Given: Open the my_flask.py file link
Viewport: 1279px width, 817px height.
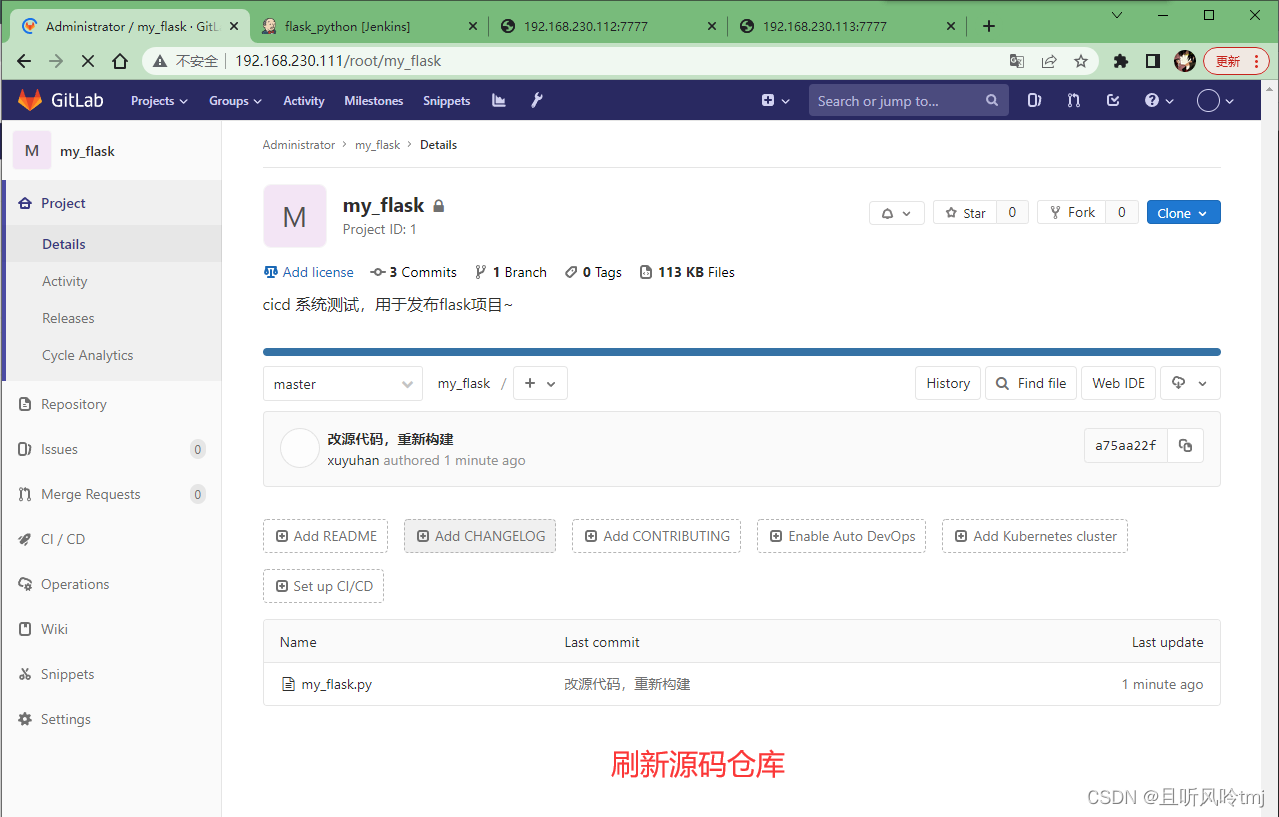Looking at the screenshot, I should pyautogui.click(x=336, y=685).
